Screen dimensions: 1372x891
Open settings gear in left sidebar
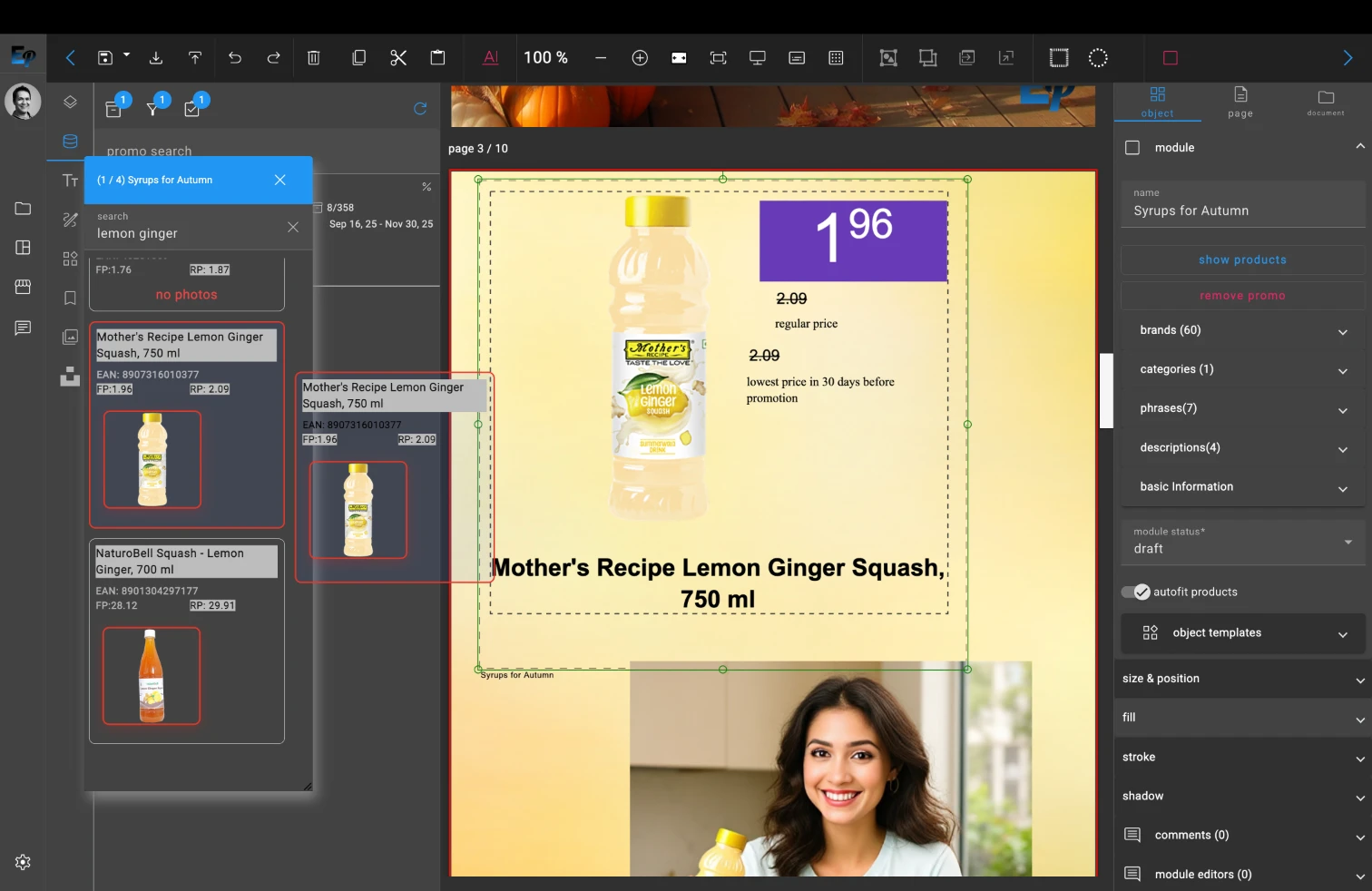tap(24, 862)
